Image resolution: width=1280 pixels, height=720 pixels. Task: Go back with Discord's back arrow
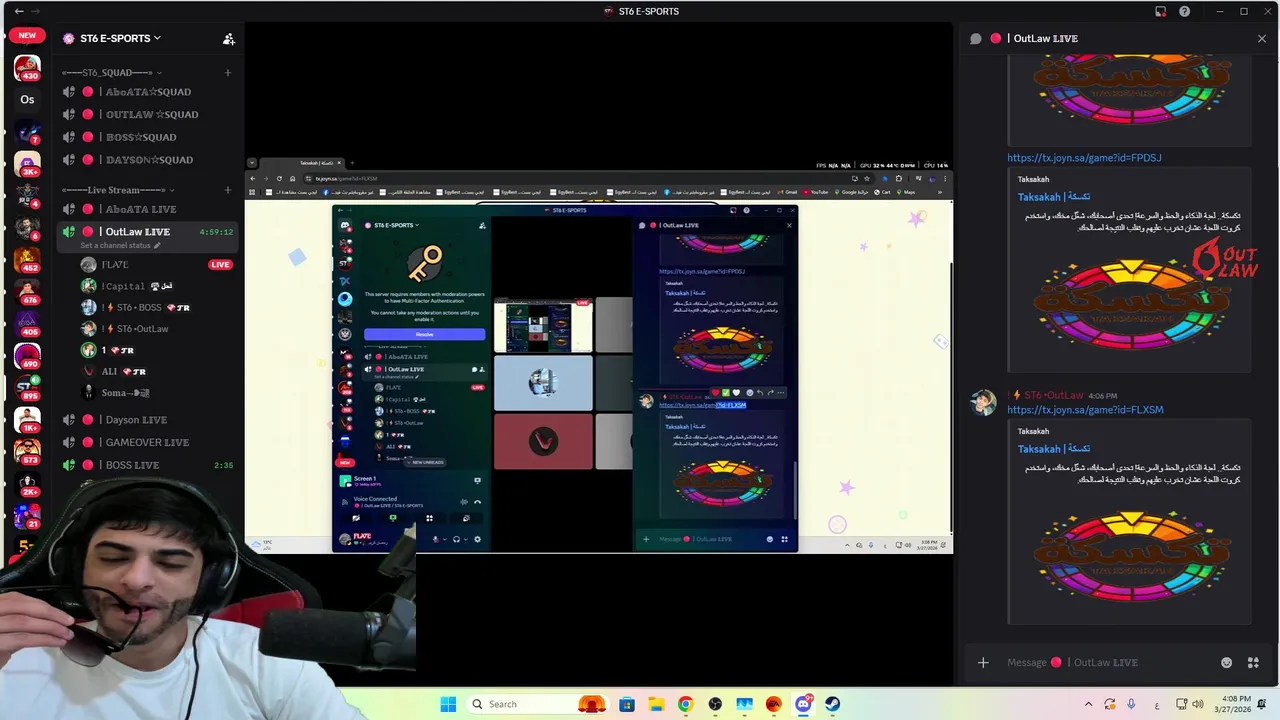point(19,11)
